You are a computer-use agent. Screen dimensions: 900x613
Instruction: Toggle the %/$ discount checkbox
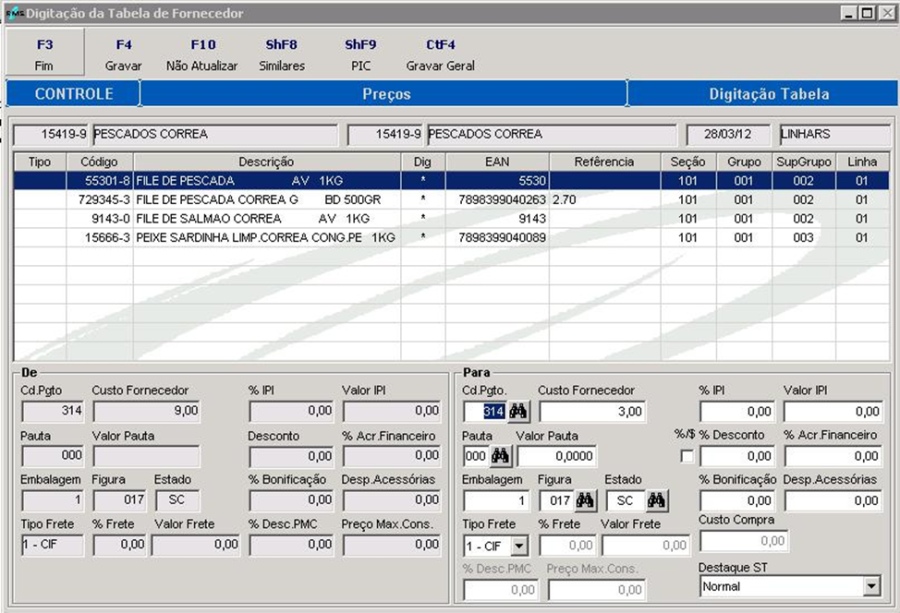[x=685, y=456]
